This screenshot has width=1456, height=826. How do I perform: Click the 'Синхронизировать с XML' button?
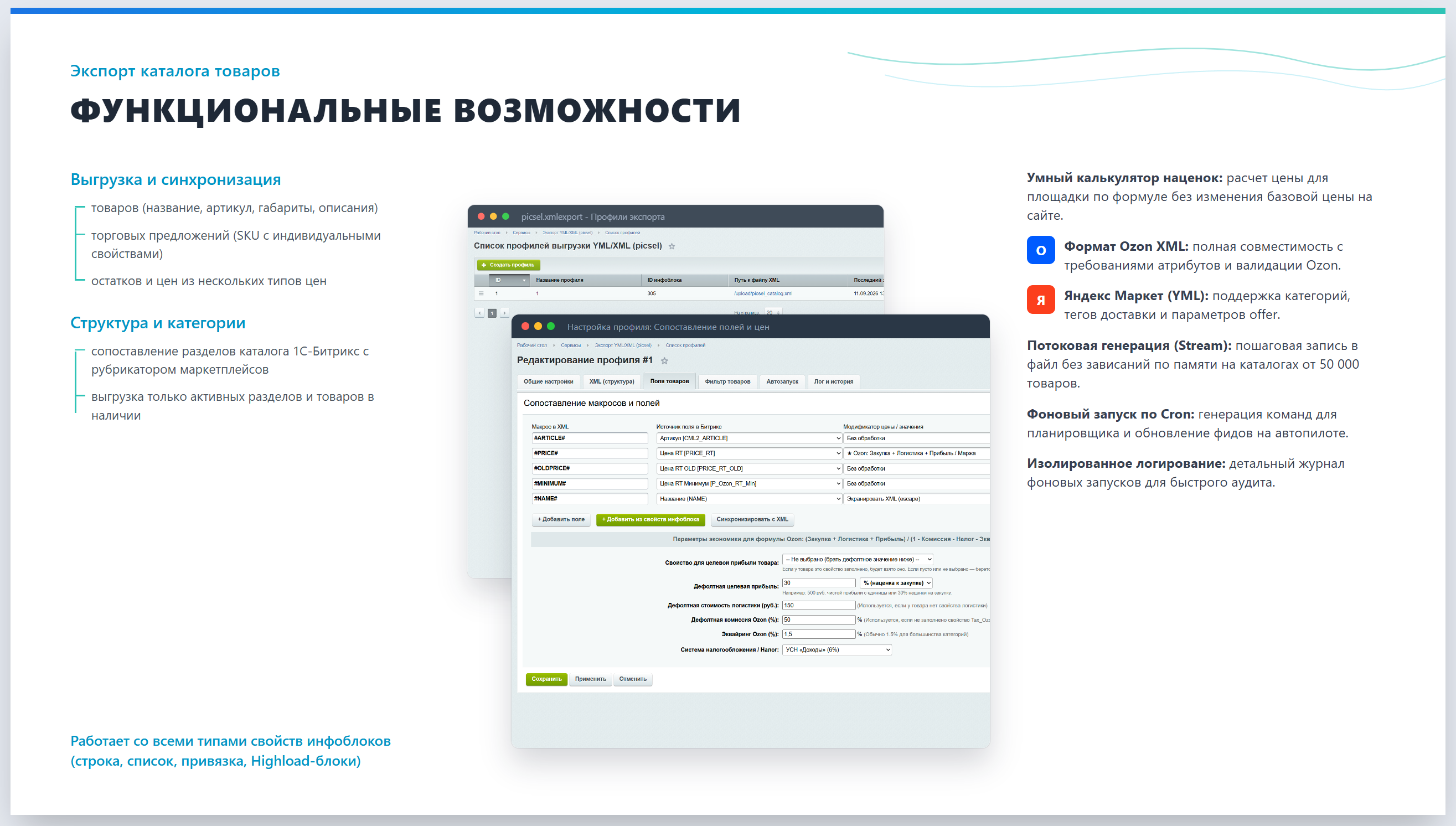(x=752, y=519)
